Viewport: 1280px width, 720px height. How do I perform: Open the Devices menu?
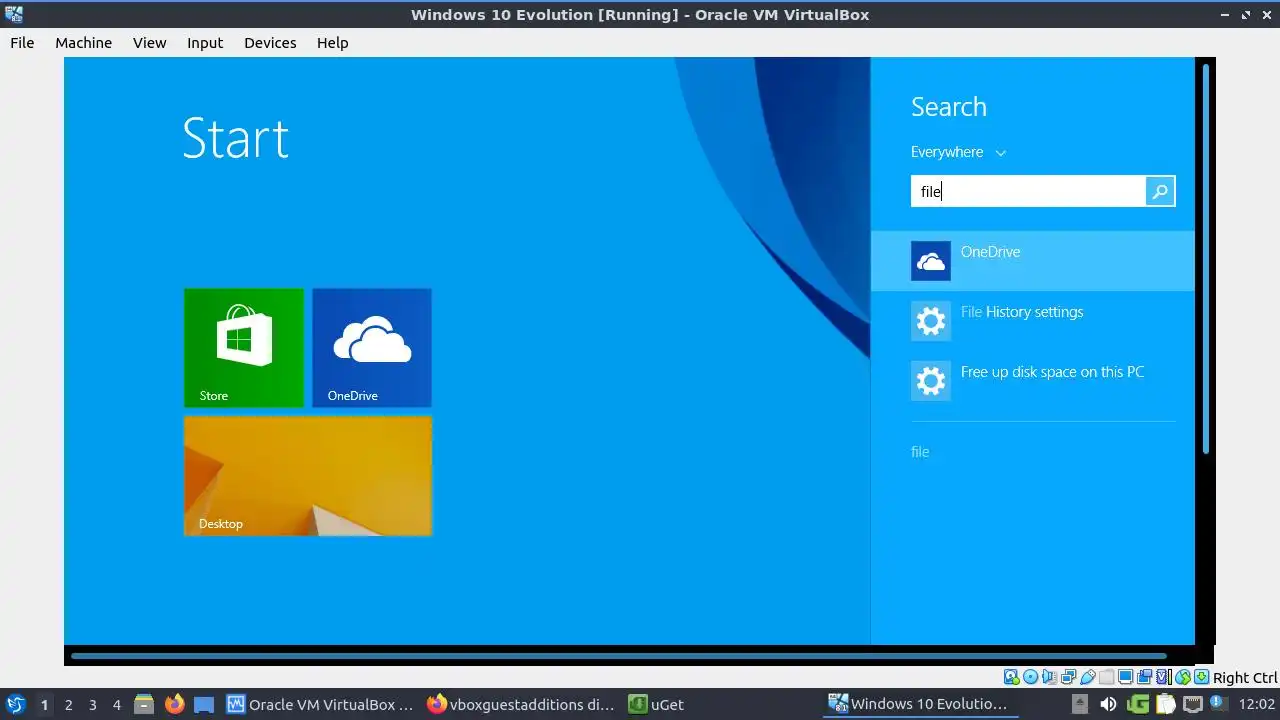point(270,43)
